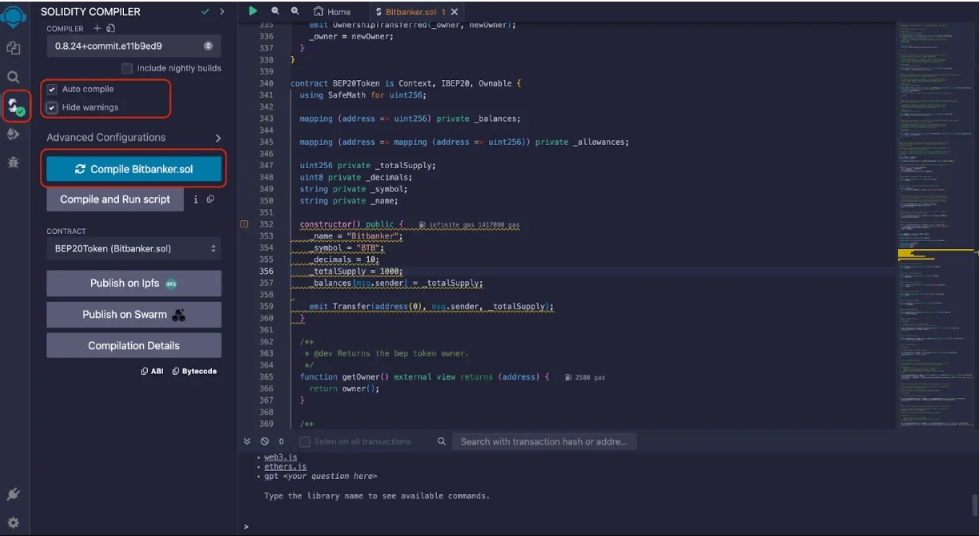Collapse terminal with double chevron icon
The width and height of the screenshot is (979, 536).
click(x=247, y=441)
